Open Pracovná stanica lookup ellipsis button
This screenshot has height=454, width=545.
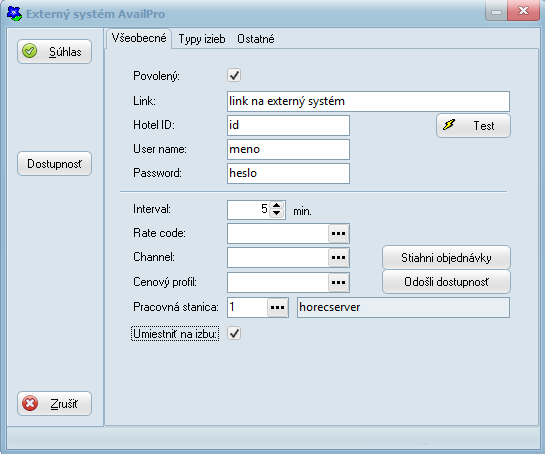277,307
